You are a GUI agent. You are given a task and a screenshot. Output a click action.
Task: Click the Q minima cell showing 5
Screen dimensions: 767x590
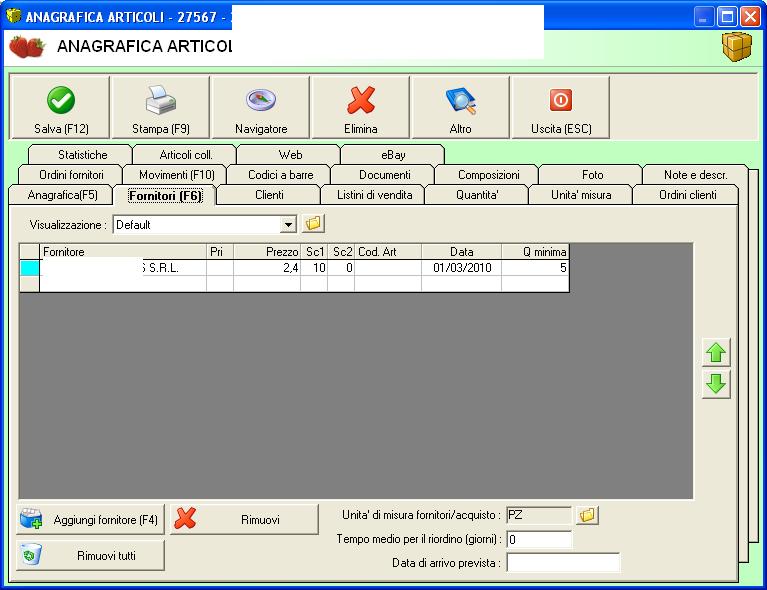pos(535,268)
